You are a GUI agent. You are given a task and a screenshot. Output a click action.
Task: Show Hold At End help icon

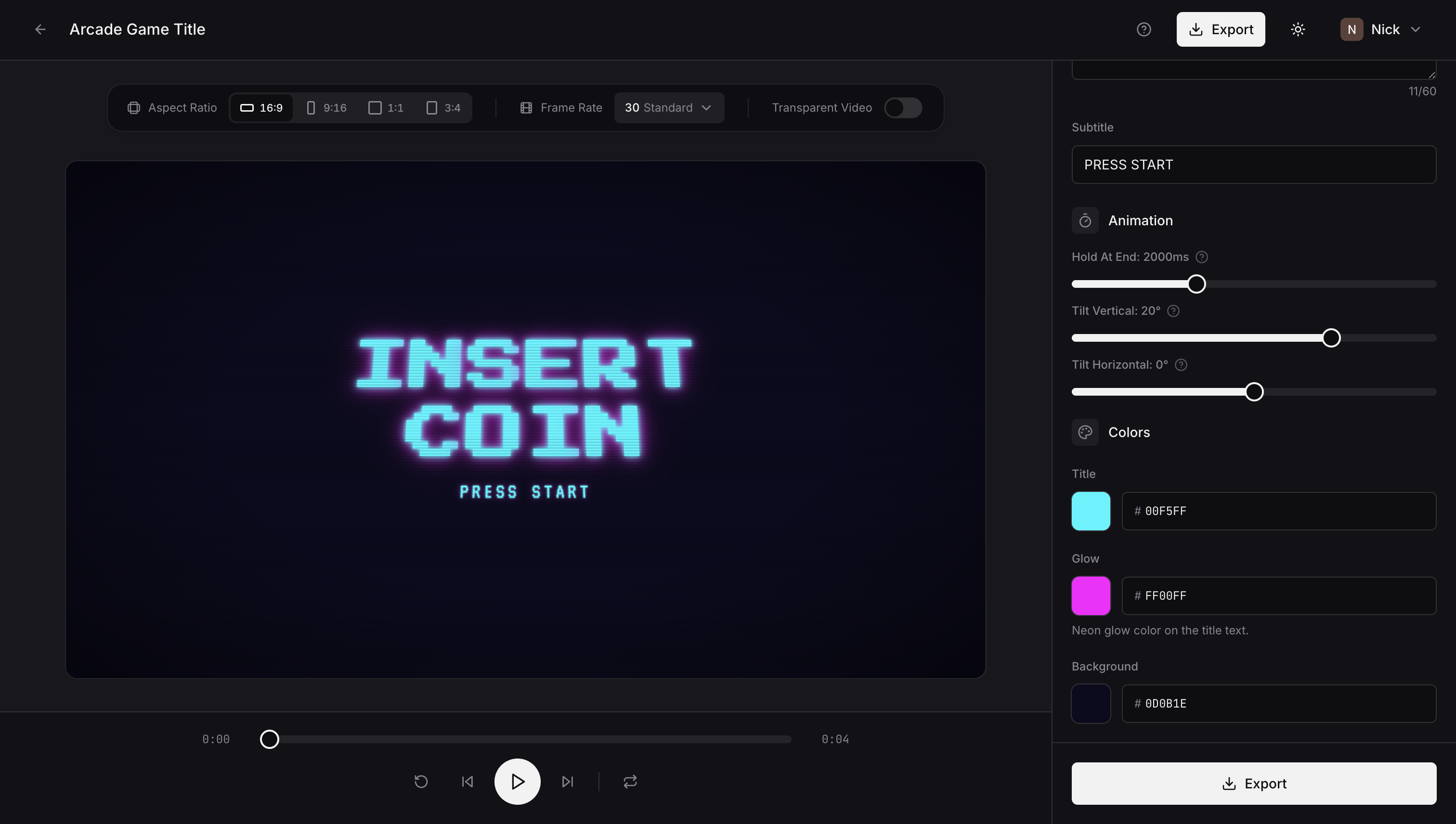pyautogui.click(x=1201, y=257)
